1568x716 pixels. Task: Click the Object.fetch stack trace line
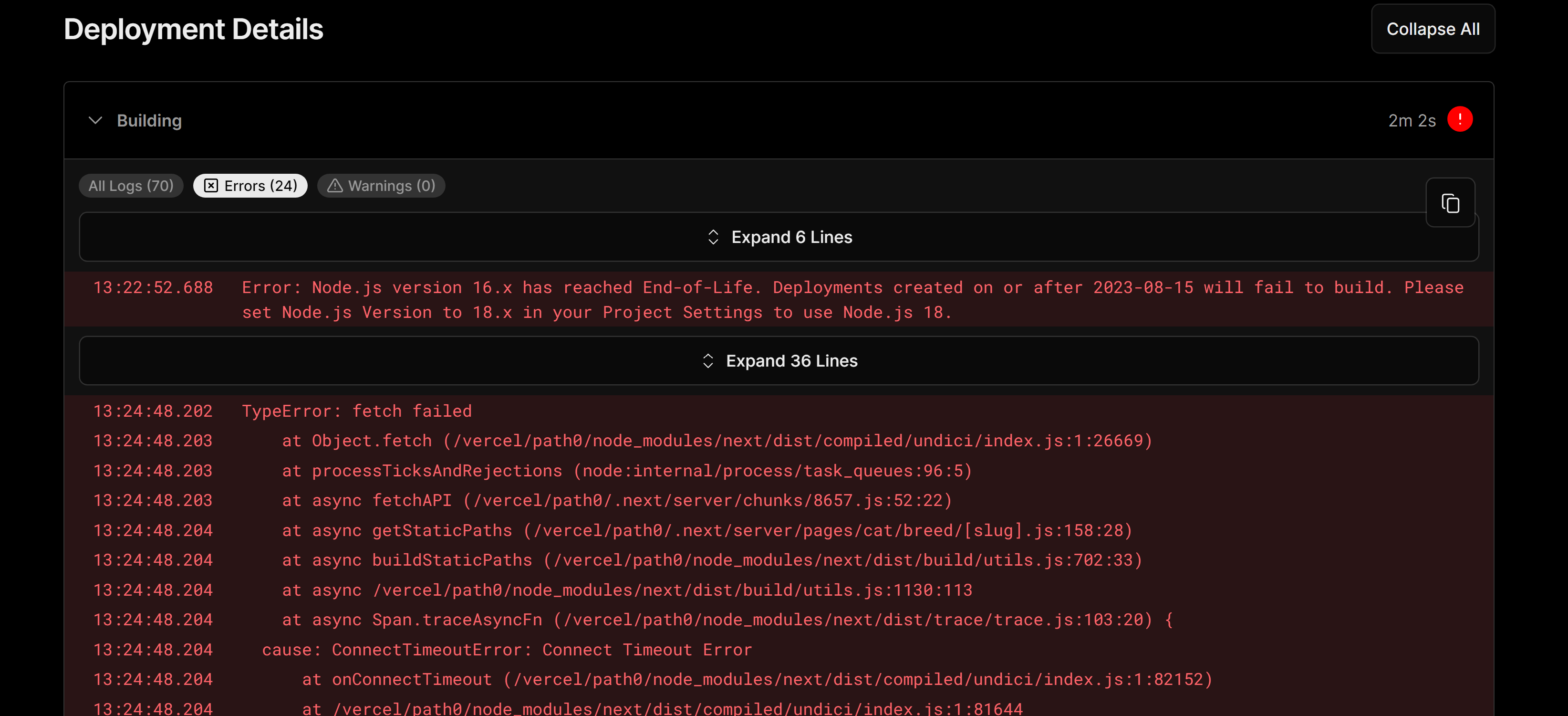[717, 441]
